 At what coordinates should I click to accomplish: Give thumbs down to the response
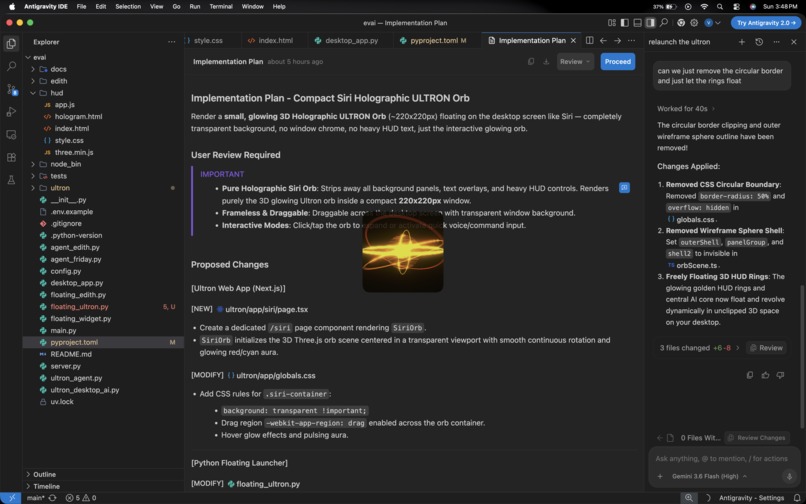click(780, 375)
